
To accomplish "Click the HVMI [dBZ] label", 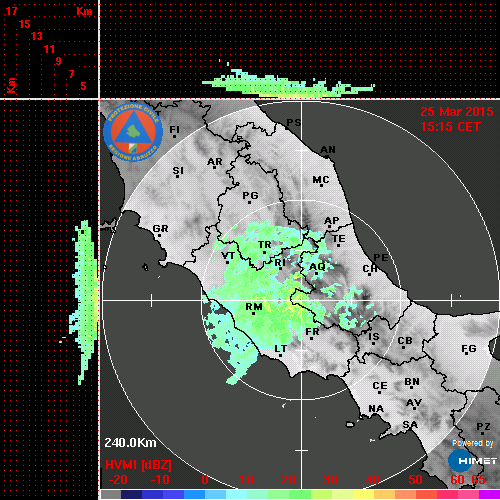I will click(138, 465).
